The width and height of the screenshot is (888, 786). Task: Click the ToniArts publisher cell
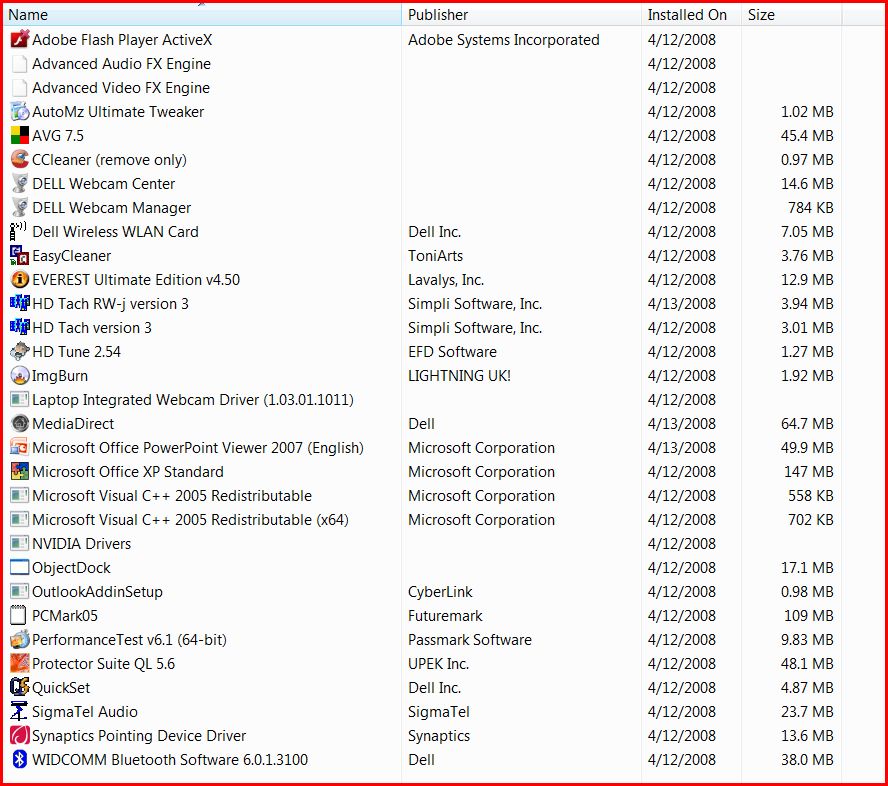tap(436, 255)
